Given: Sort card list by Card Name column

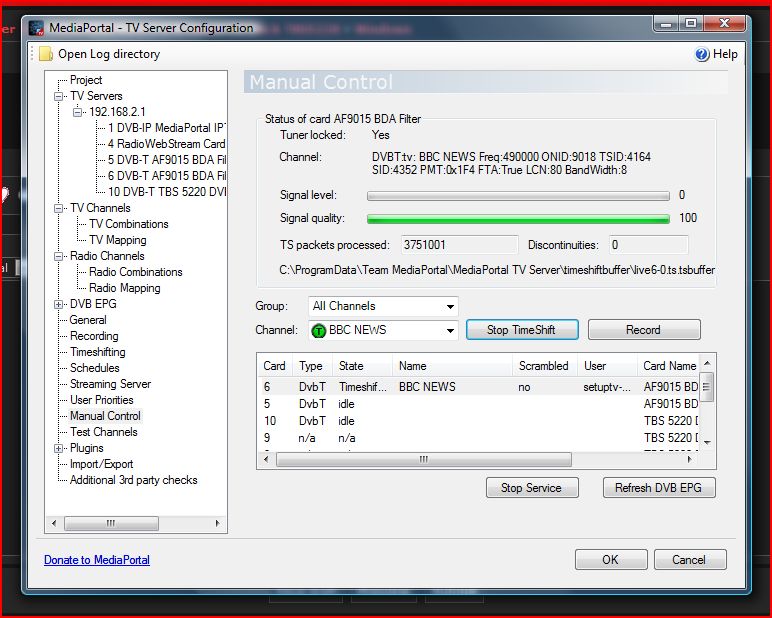Looking at the screenshot, I should pos(668,366).
